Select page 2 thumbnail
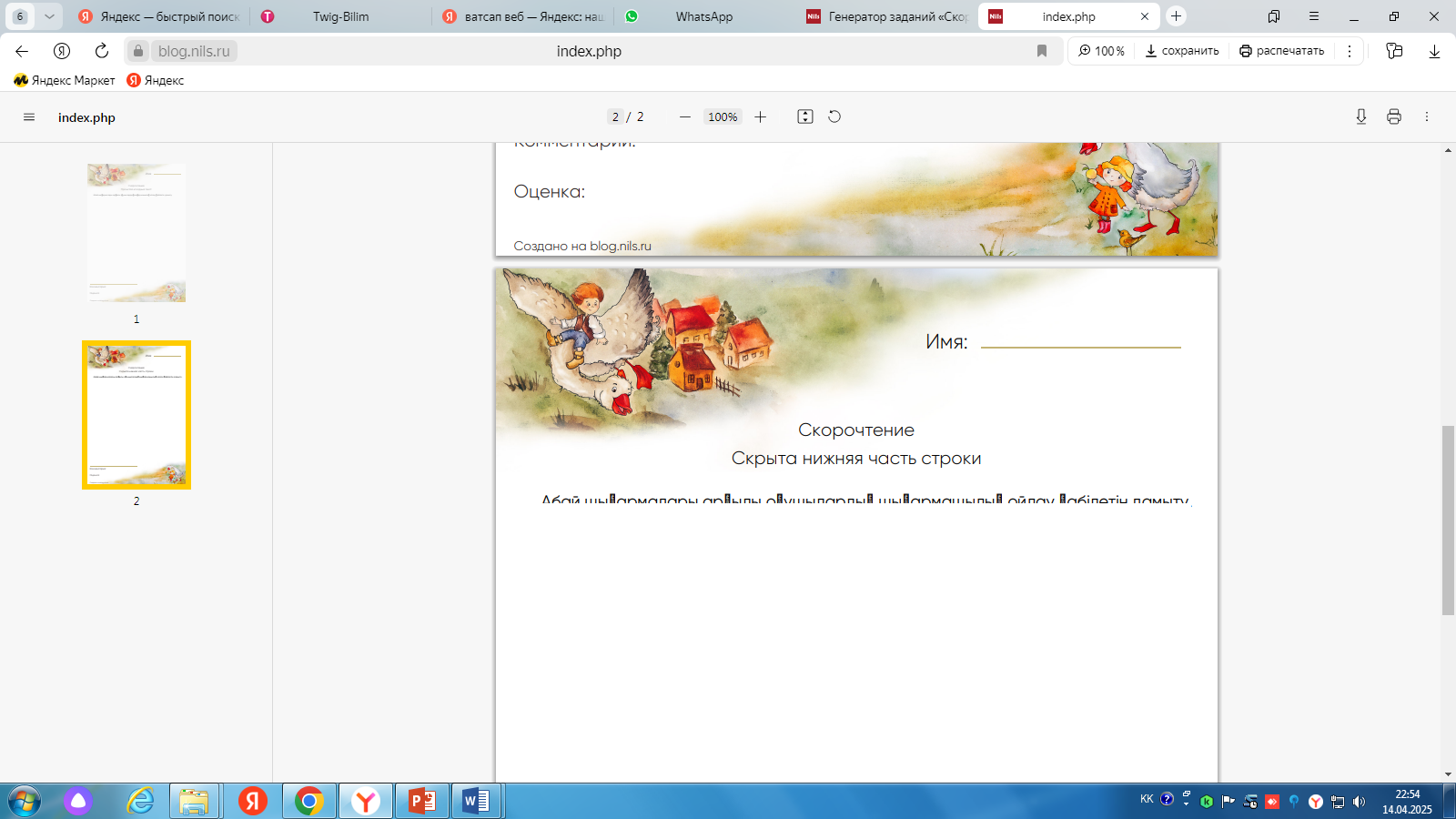This screenshot has width=1456, height=819. click(136, 415)
